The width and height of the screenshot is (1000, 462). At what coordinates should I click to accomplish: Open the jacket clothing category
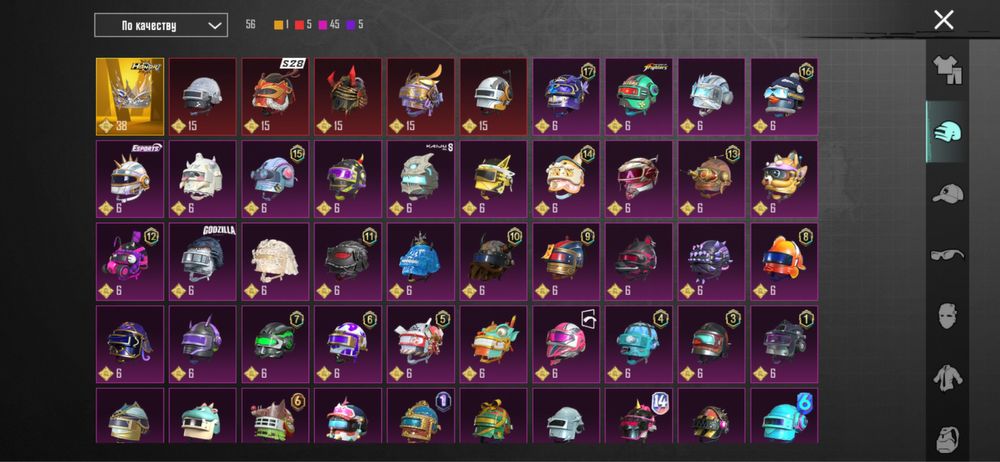point(948,378)
